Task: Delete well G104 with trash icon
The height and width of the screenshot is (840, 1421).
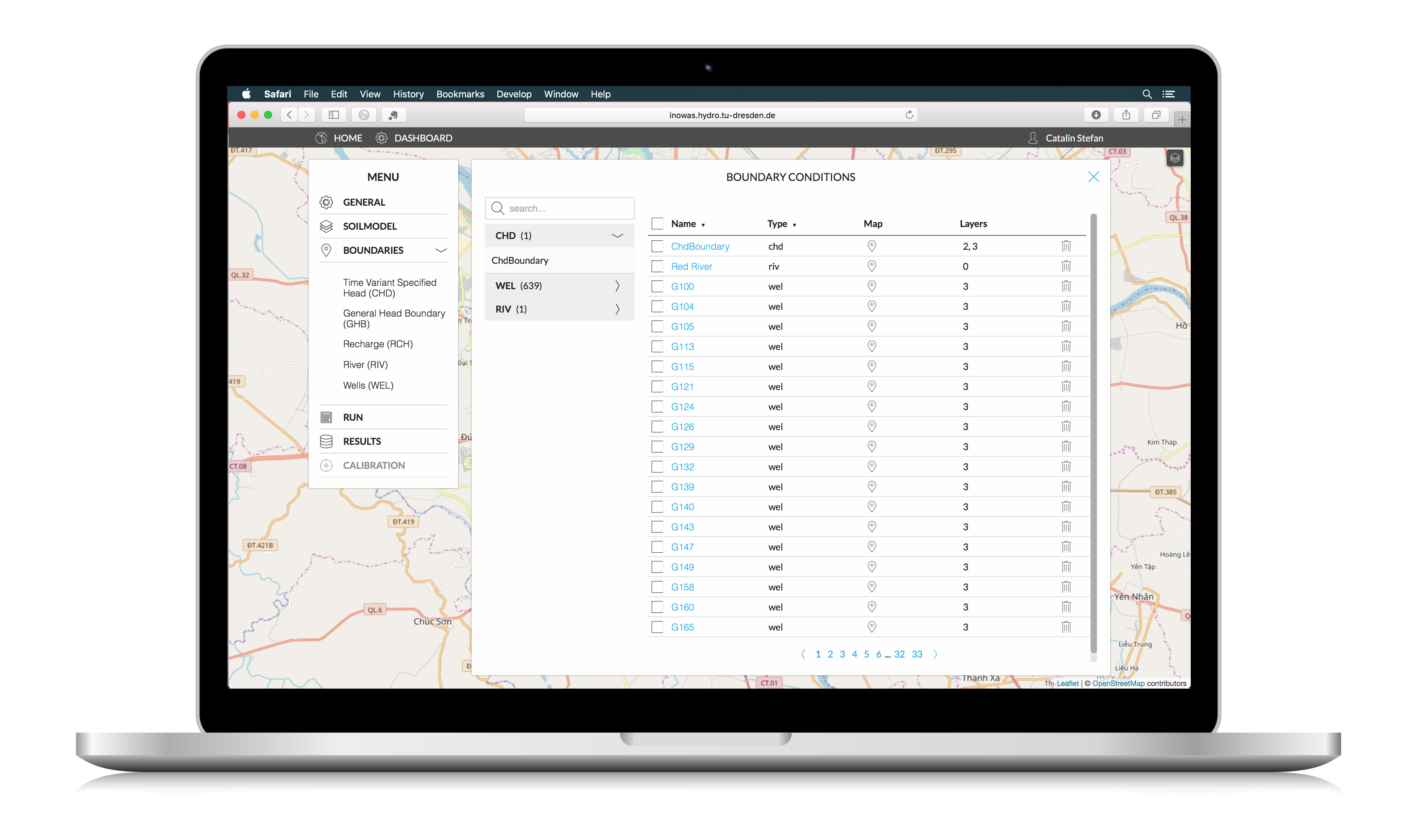Action: coord(1066,306)
